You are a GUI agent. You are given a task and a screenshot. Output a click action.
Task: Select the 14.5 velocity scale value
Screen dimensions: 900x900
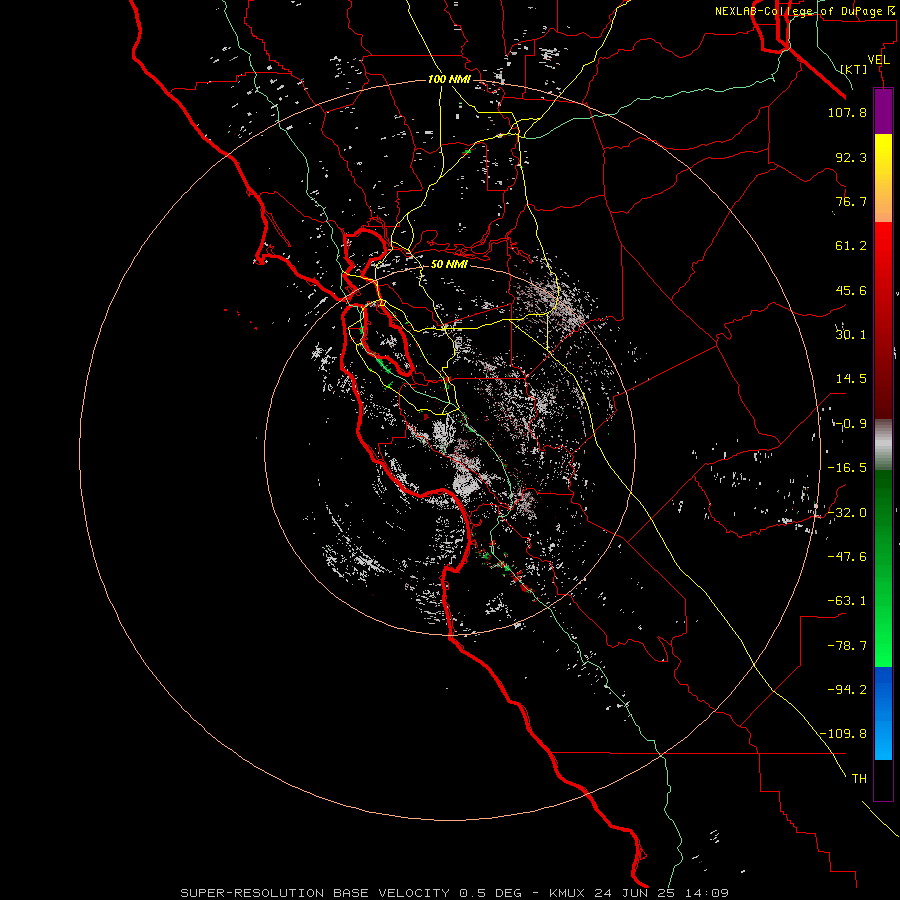(x=851, y=379)
